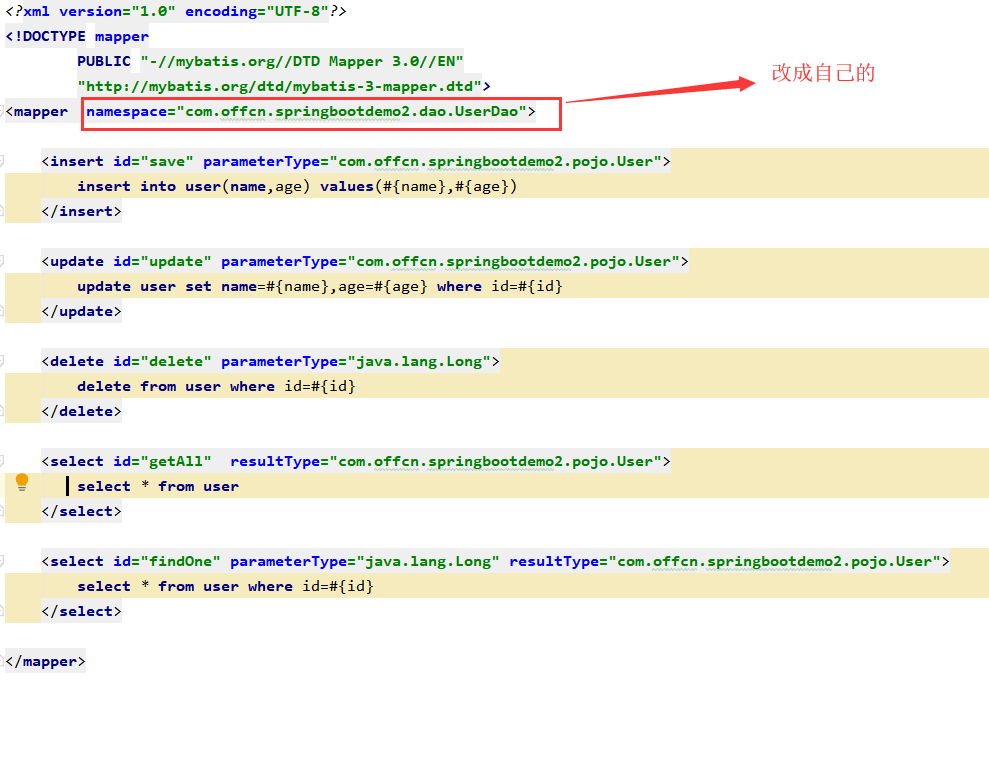This screenshot has height=757, width=989.
Task: Click parameterType in the insert save tag
Action: point(432,161)
